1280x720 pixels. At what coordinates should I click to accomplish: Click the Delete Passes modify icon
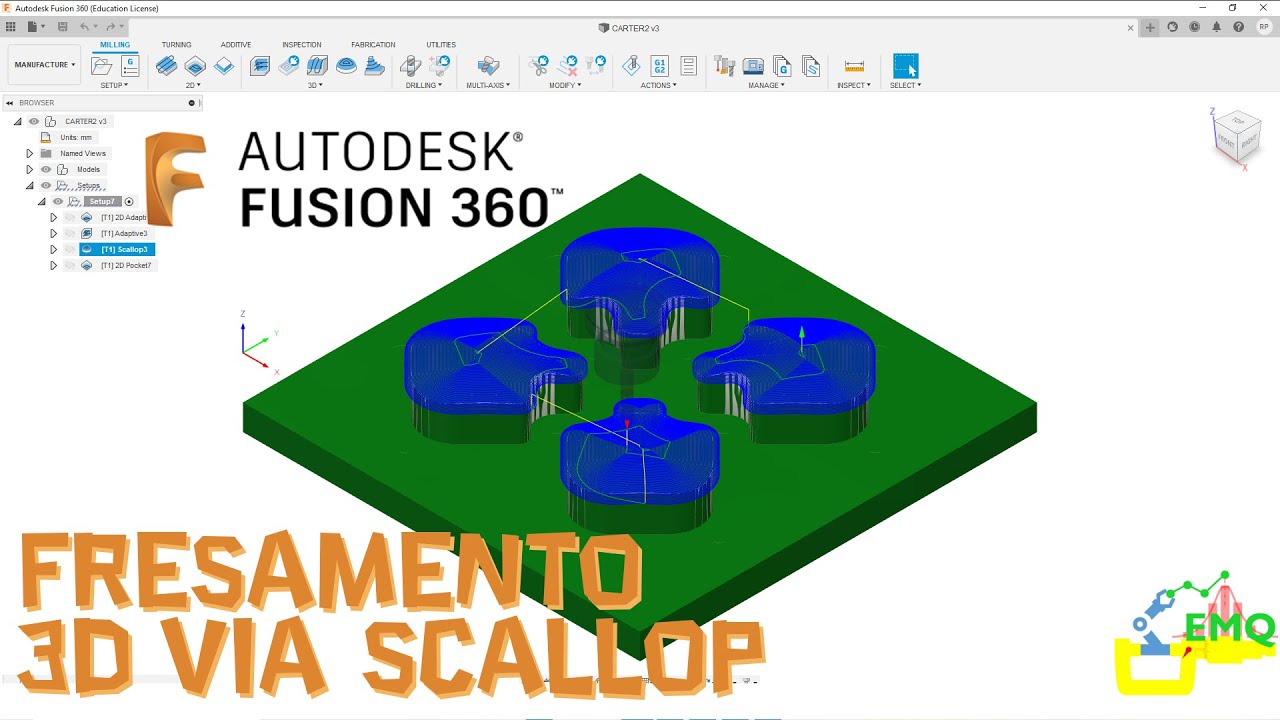[568, 66]
